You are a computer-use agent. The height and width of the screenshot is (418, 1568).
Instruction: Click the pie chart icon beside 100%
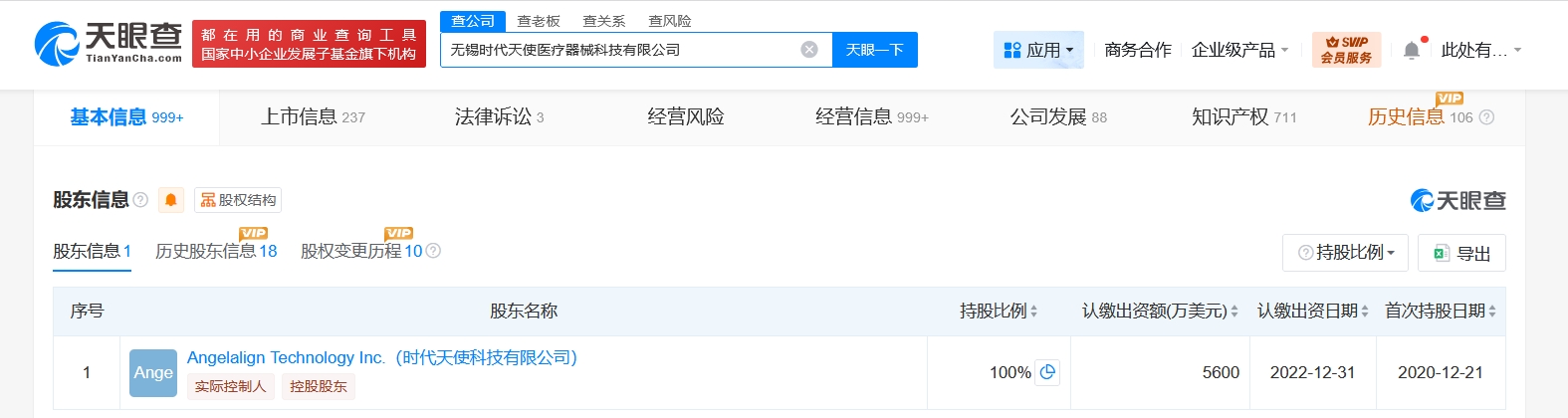coord(1047,372)
